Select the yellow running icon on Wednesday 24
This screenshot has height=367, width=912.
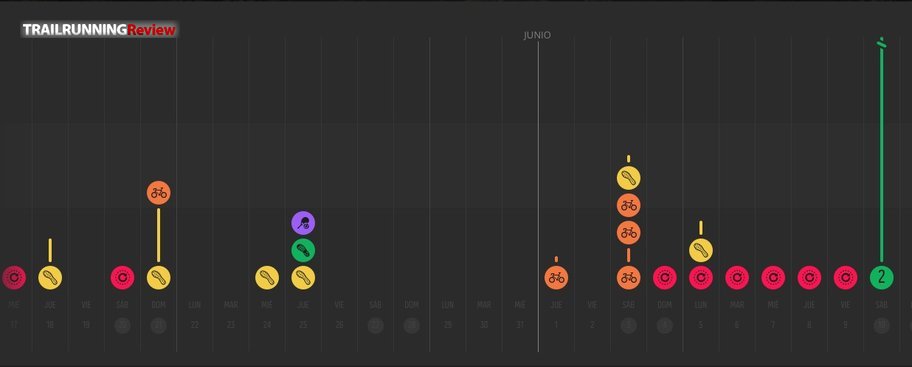[267, 277]
